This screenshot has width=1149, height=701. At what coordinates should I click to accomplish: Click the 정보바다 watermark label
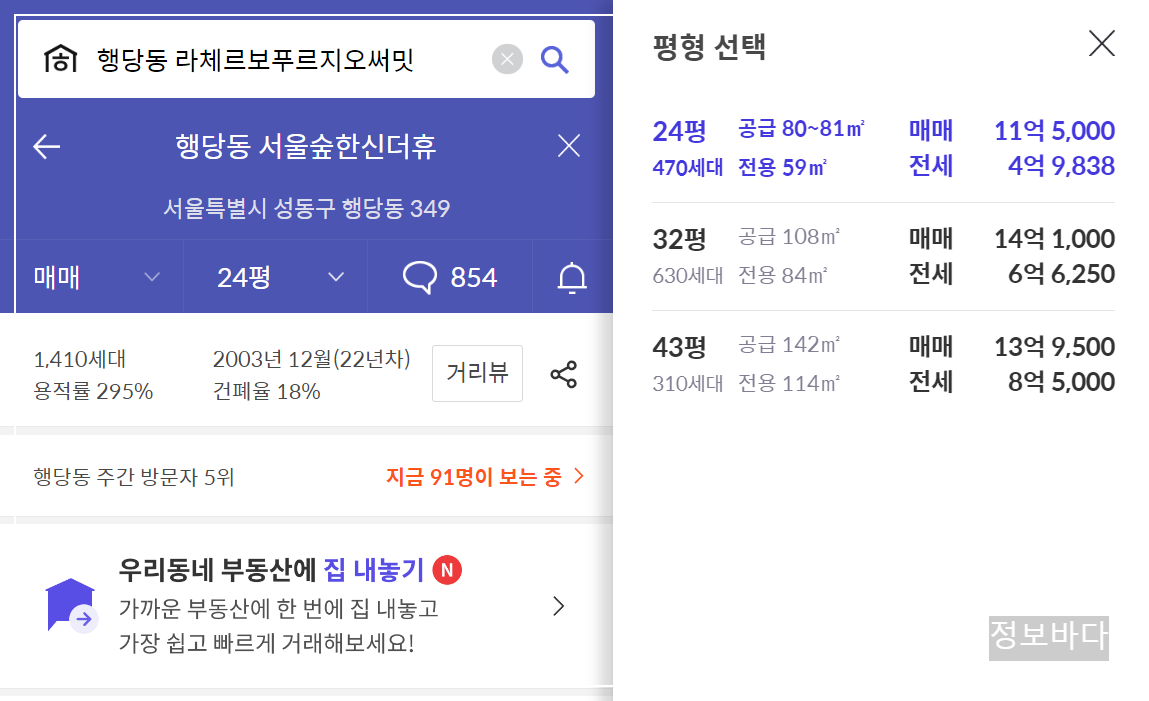coord(1049,638)
